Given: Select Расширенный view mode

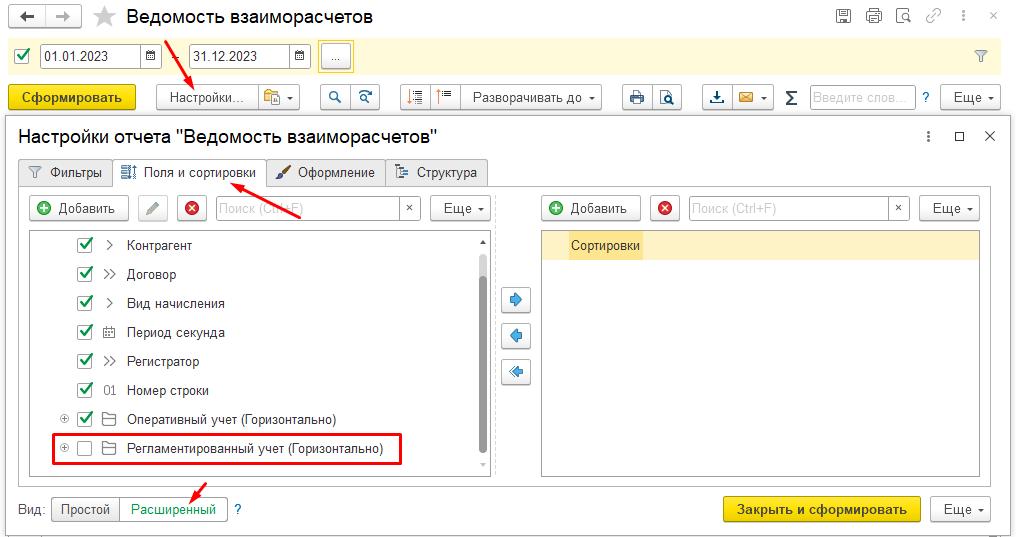Looking at the screenshot, I should 174,509.
